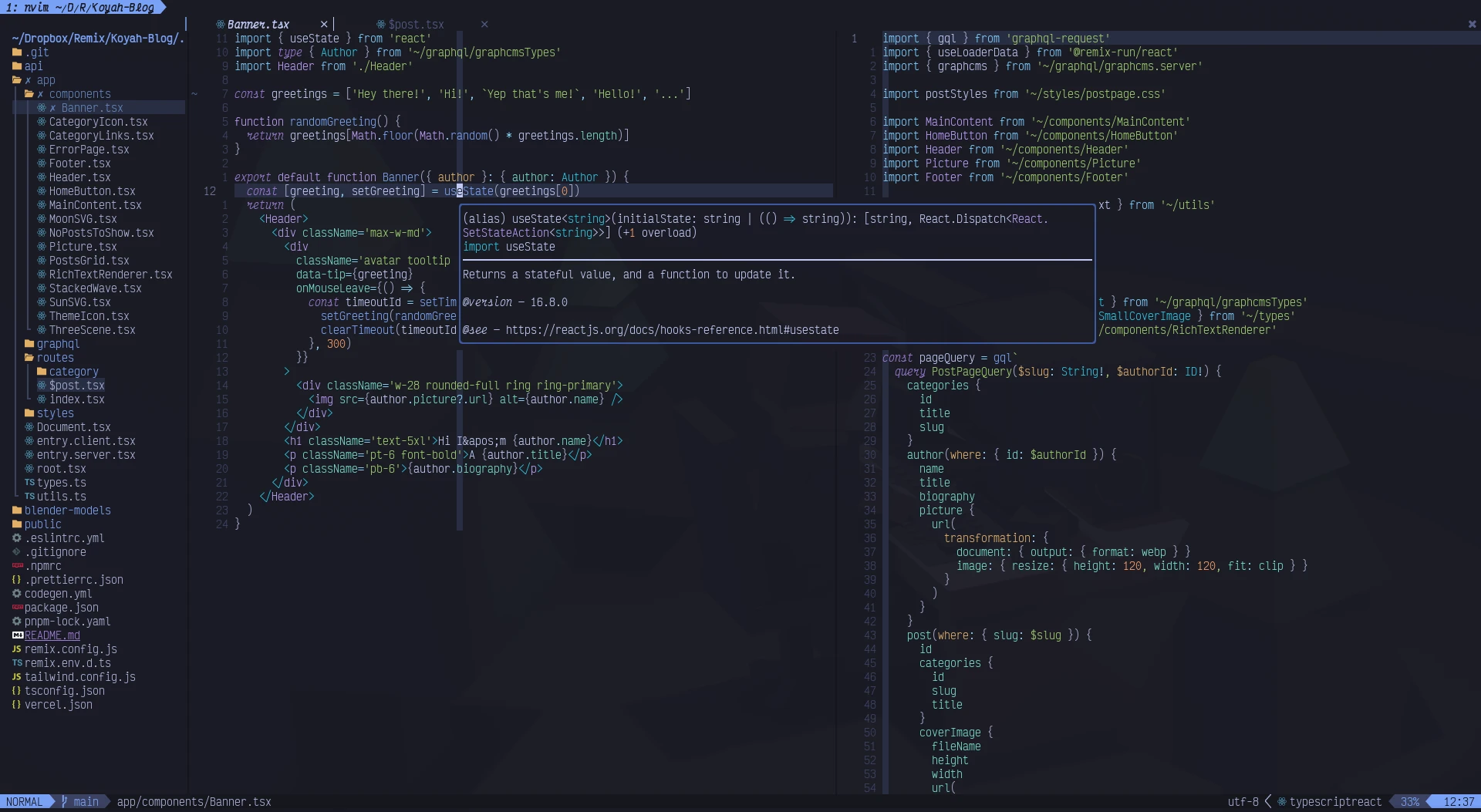
Task: Click the close X at top right
Action: tap(1472, 25)
